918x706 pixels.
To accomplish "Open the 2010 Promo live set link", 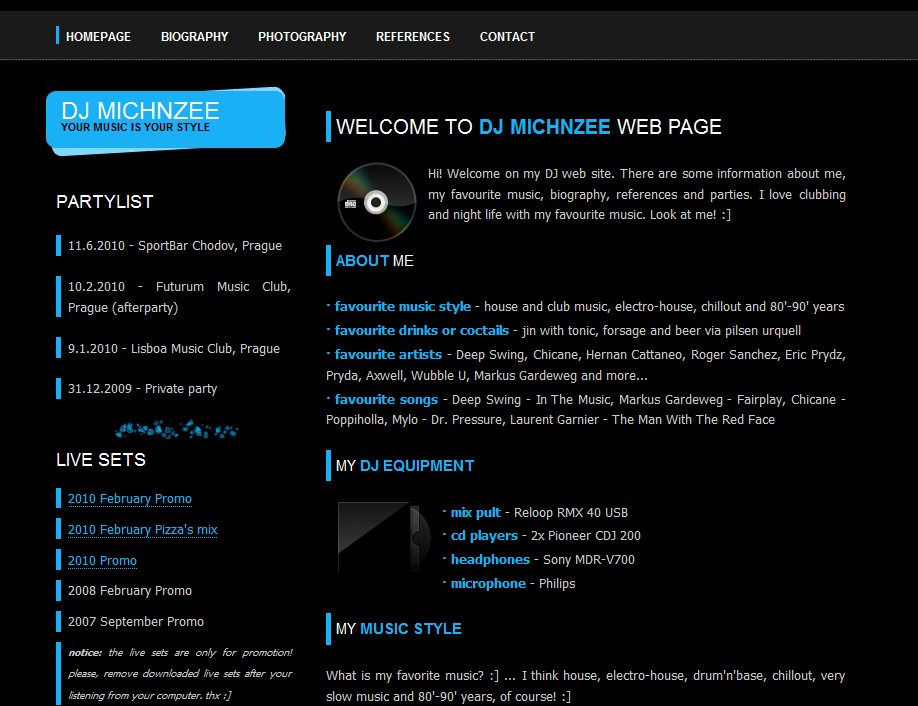I will pyautogui.click(x=102, y=560).
